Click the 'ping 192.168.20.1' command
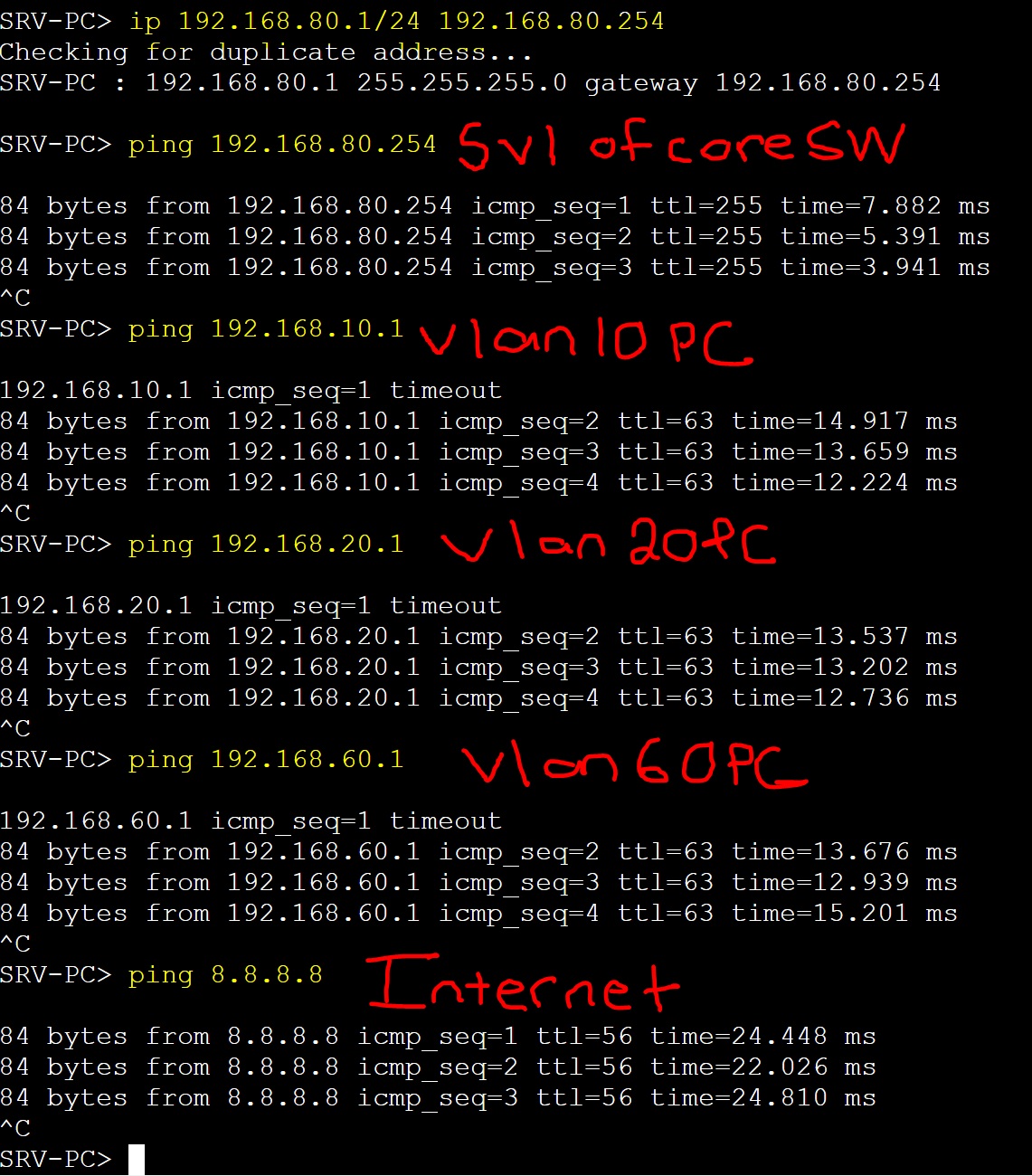 coord(266,545)
